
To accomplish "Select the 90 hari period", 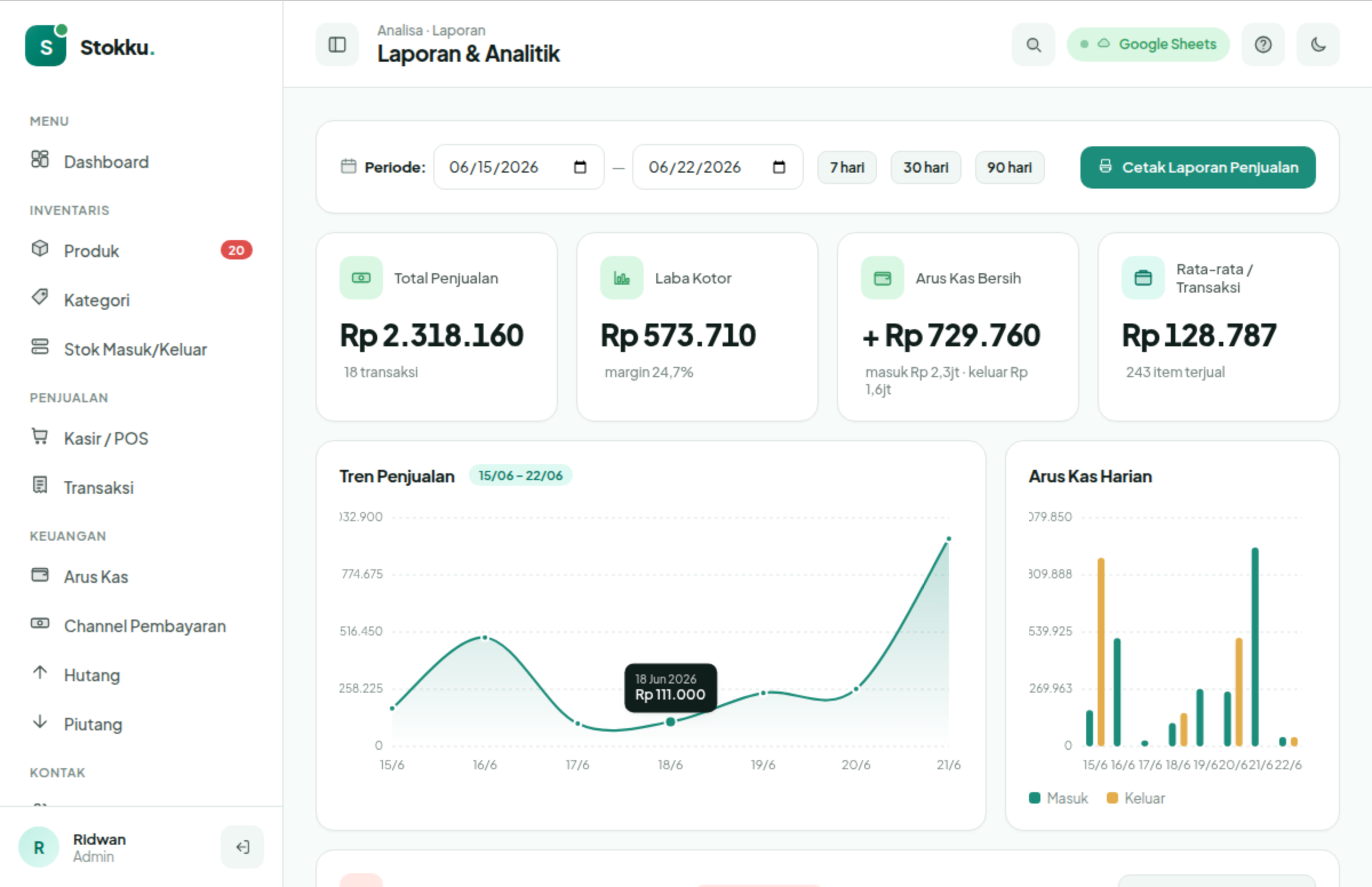I will tap(1009, 167).
